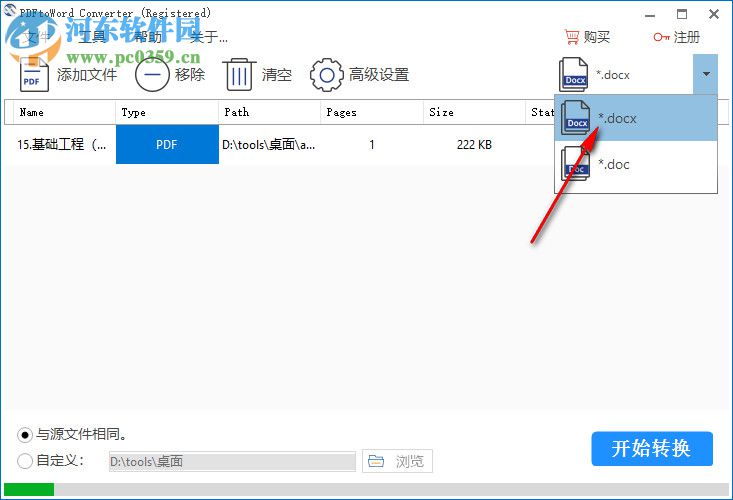Click the key Register icon

pyautogui.click(x=661, y=37)
